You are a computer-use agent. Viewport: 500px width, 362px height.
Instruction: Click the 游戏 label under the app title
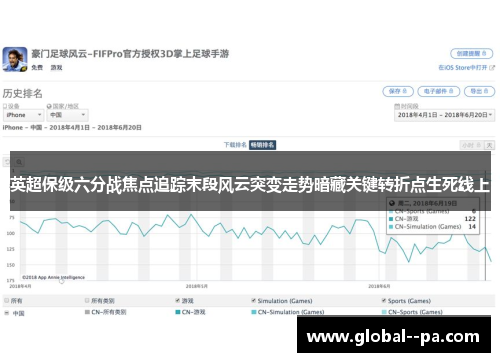click(x=56, y=68)
